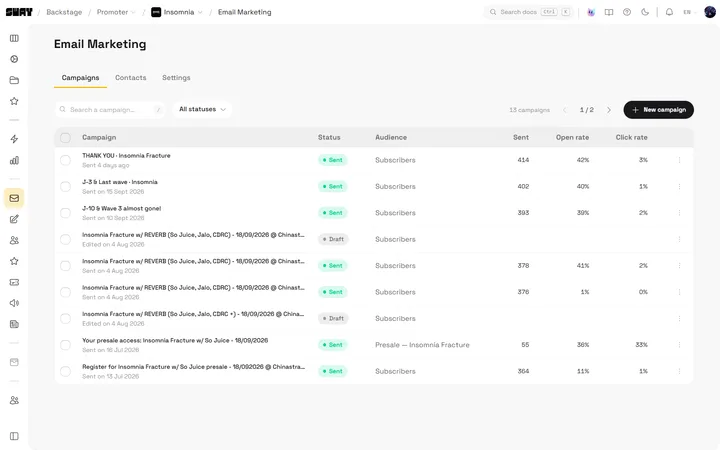
Task: Select checkbox for the campaign with 376 sent
Action: click(65, 292)
